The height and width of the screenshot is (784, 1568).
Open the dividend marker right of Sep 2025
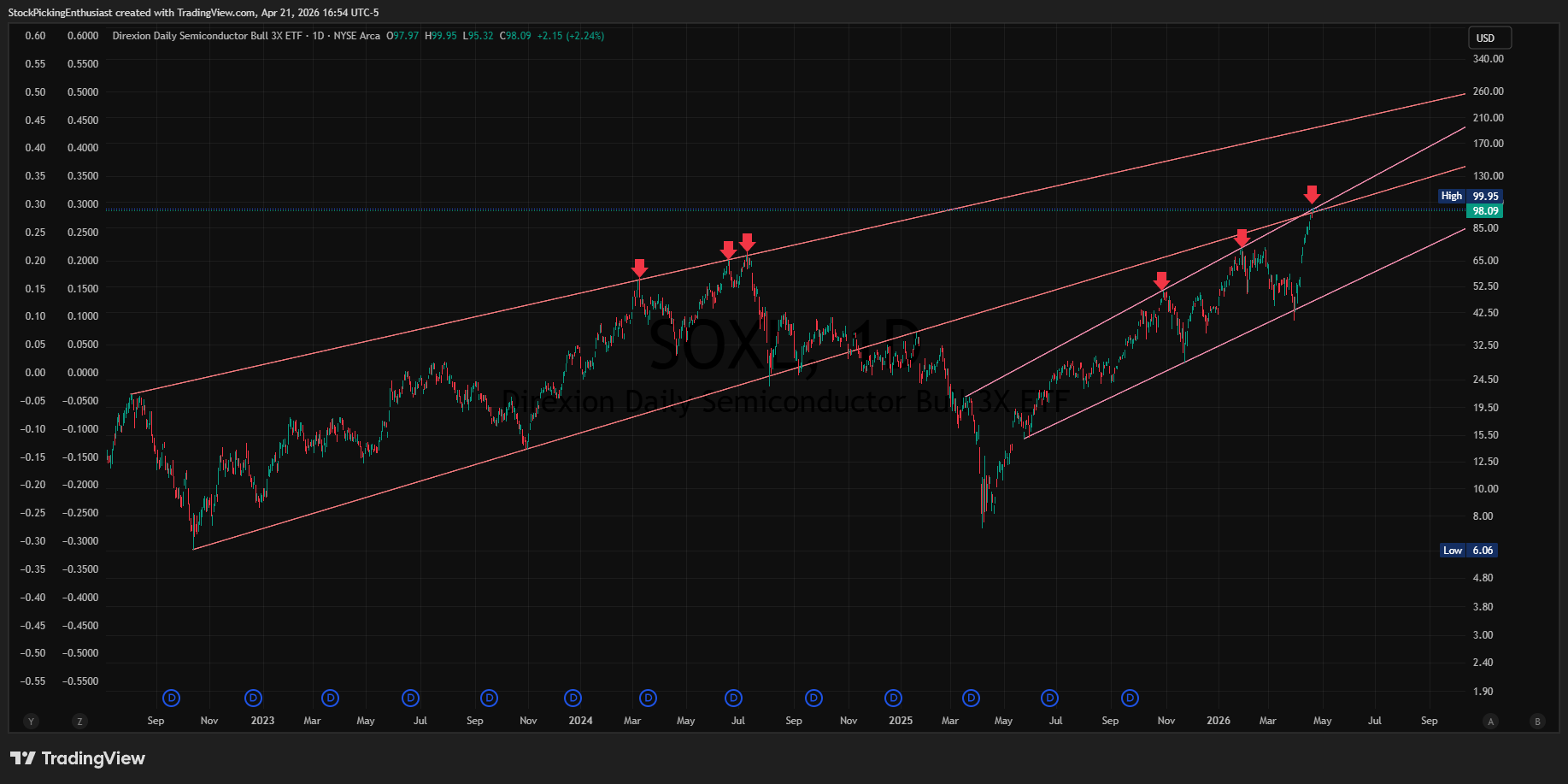(x=1130, y=699)
